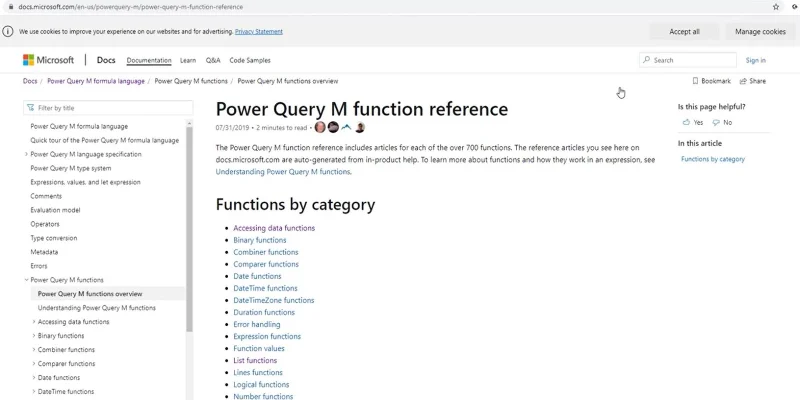This screenshot has height=400, width=800.
Task: Jump to Functions by category anchor
Action: point(713,159)
